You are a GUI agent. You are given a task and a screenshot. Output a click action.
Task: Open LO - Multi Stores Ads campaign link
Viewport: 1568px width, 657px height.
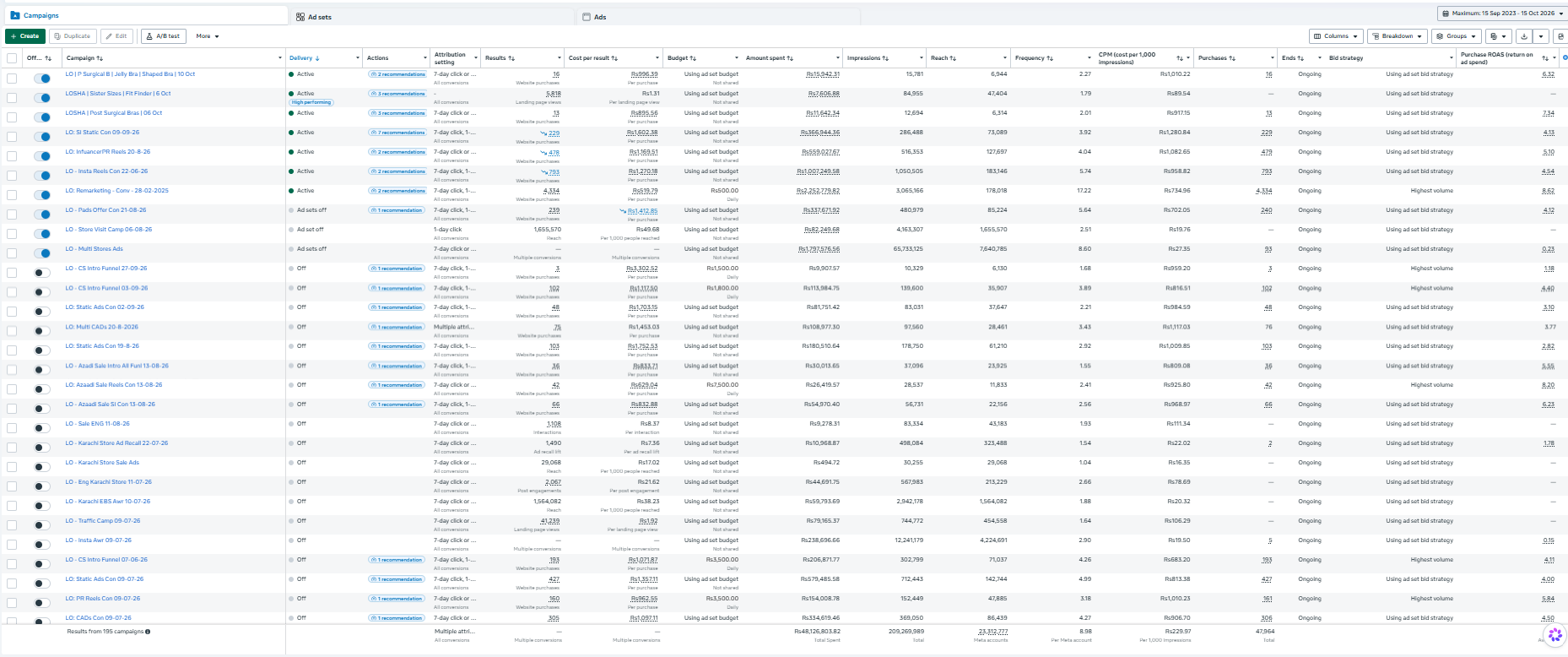click(x=95, y=249)
